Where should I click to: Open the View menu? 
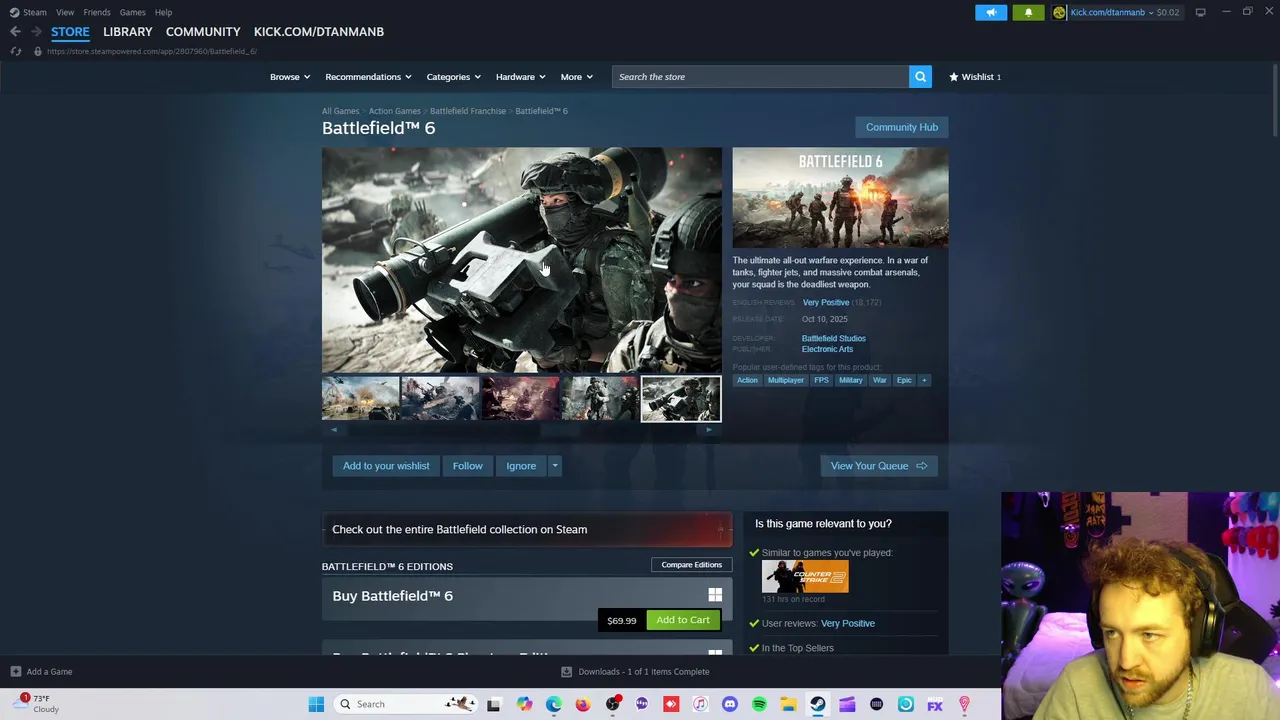coord(65,12)
